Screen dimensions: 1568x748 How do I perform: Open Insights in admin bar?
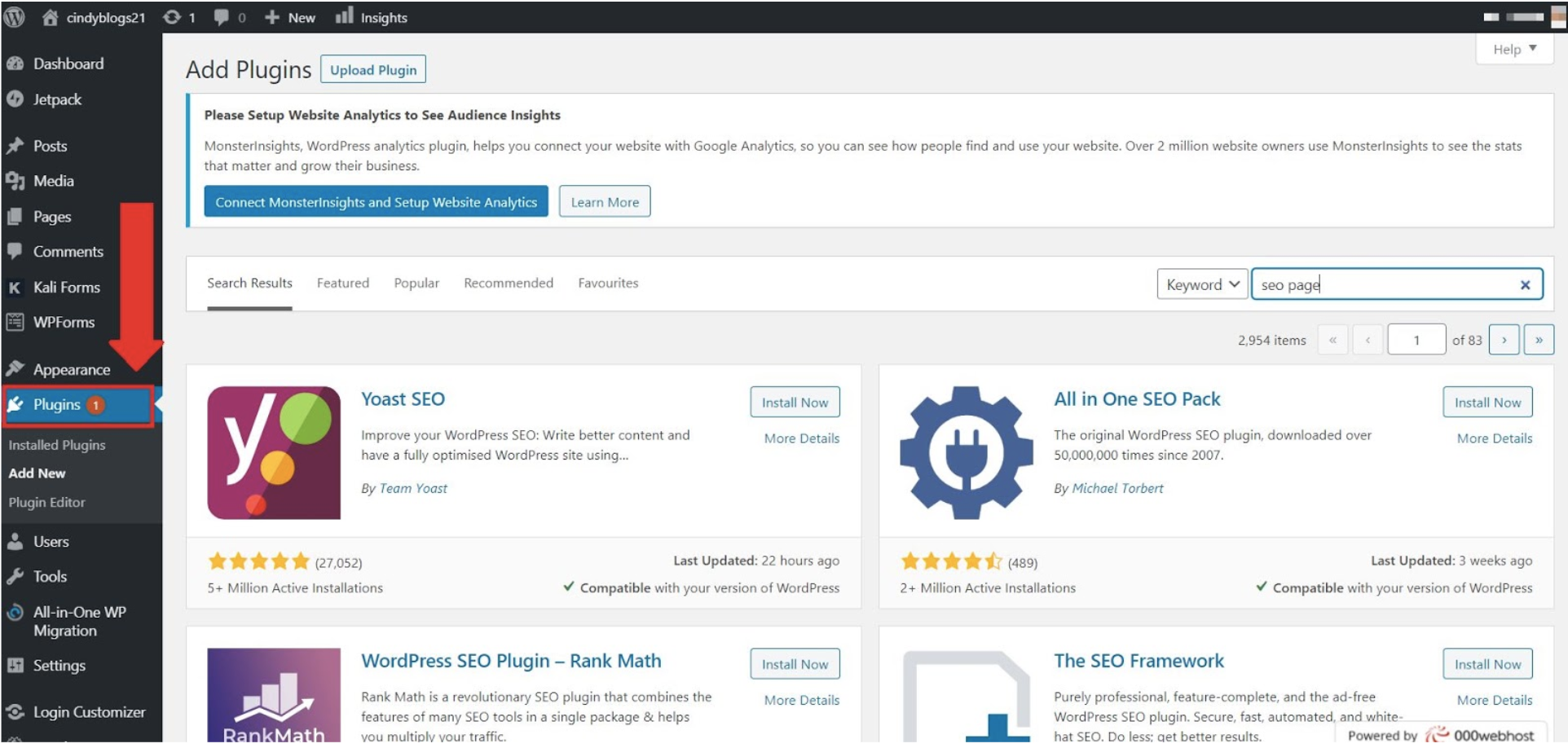point(372,17)
